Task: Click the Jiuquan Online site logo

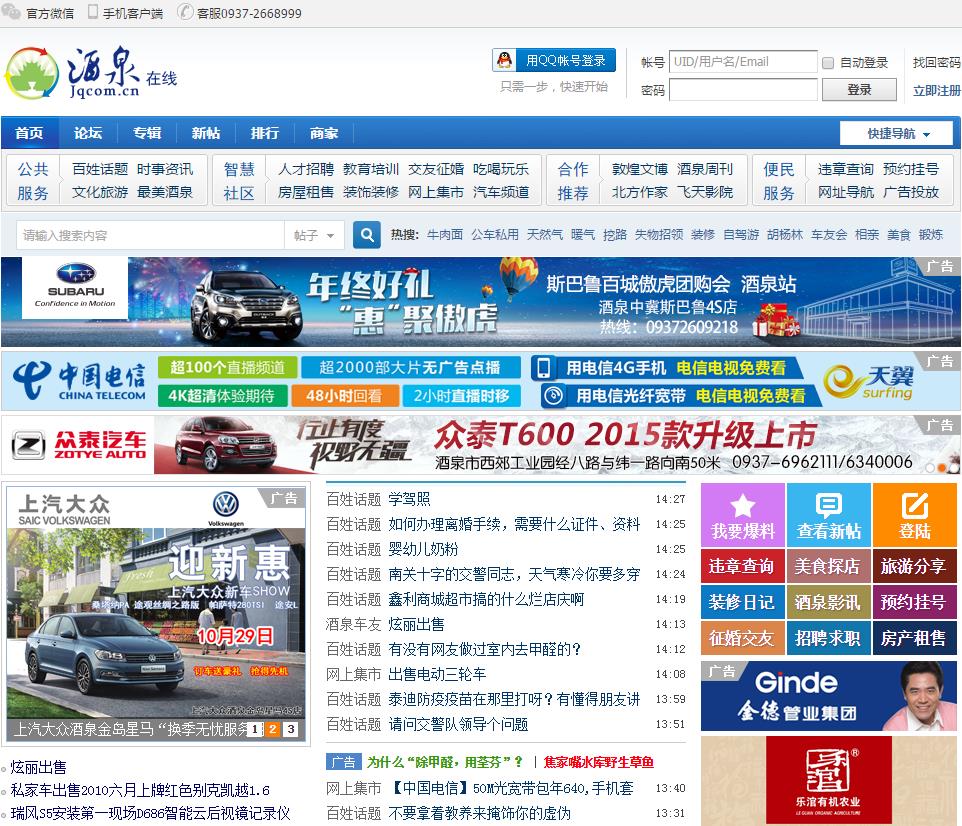Action: coord(91,72)
